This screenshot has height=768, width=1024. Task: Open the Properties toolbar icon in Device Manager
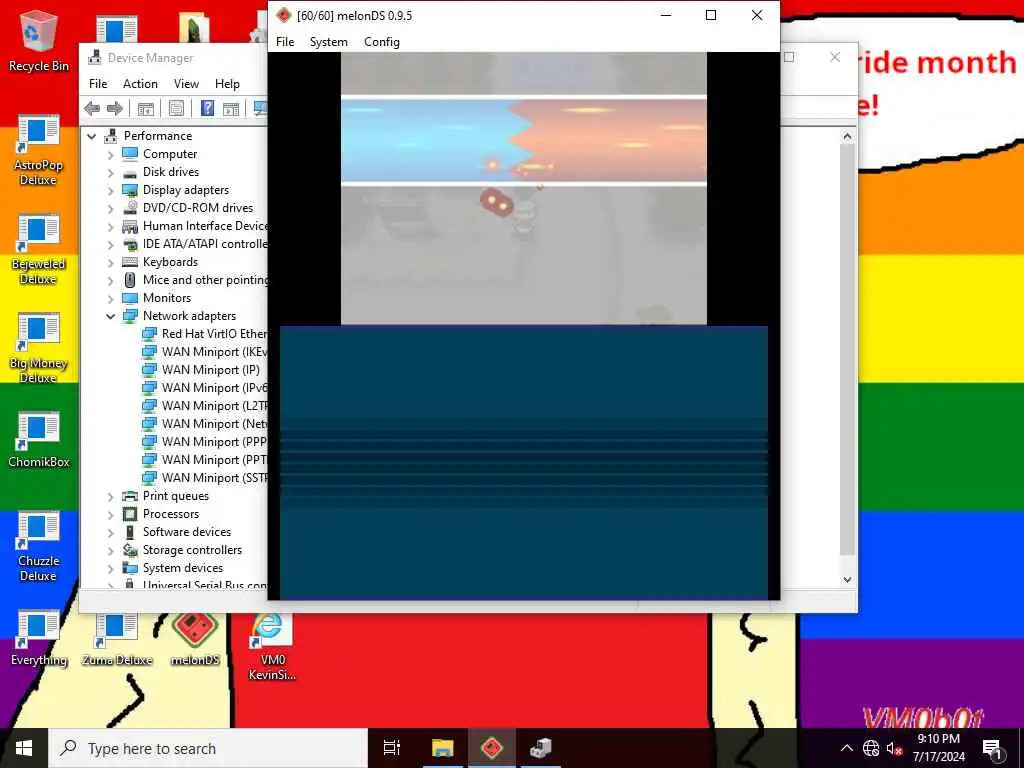tap(176, 108)
